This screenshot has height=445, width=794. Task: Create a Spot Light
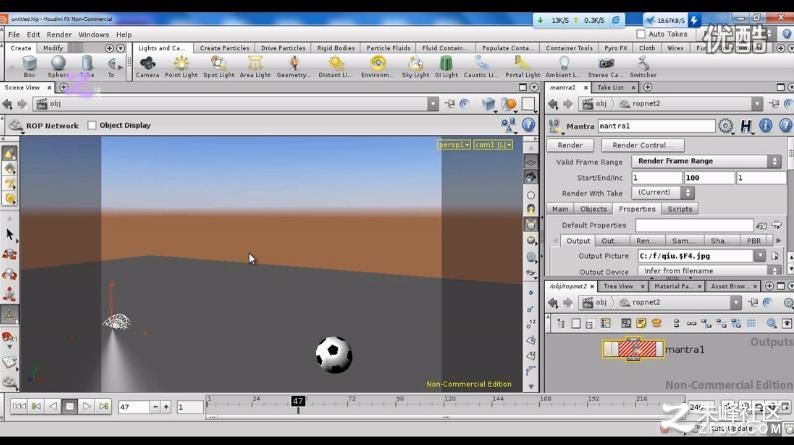pyautogui.click(x=219, y=67)
